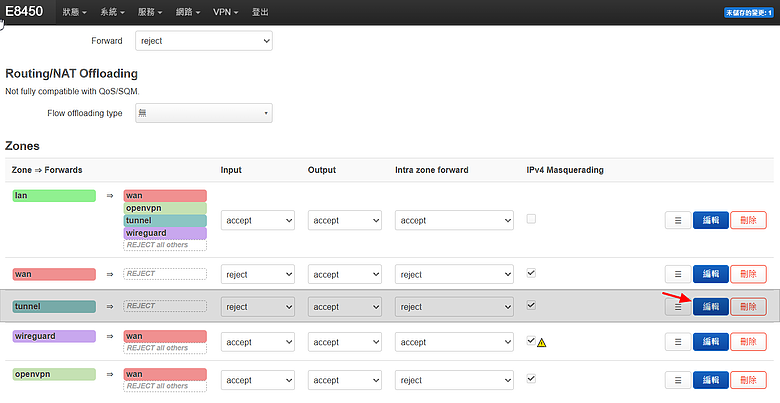The height and width of the screenshot is (403, 780).
Task: Open Input dropdown for wireguard zone
Action: coord(258,342)
